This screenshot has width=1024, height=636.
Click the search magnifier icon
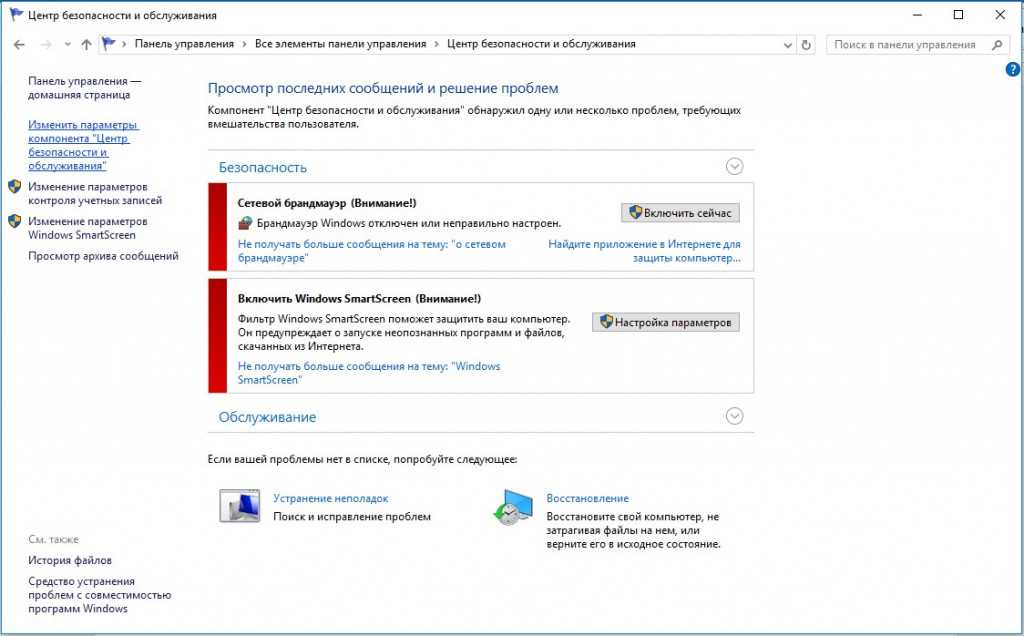point(997,44)
